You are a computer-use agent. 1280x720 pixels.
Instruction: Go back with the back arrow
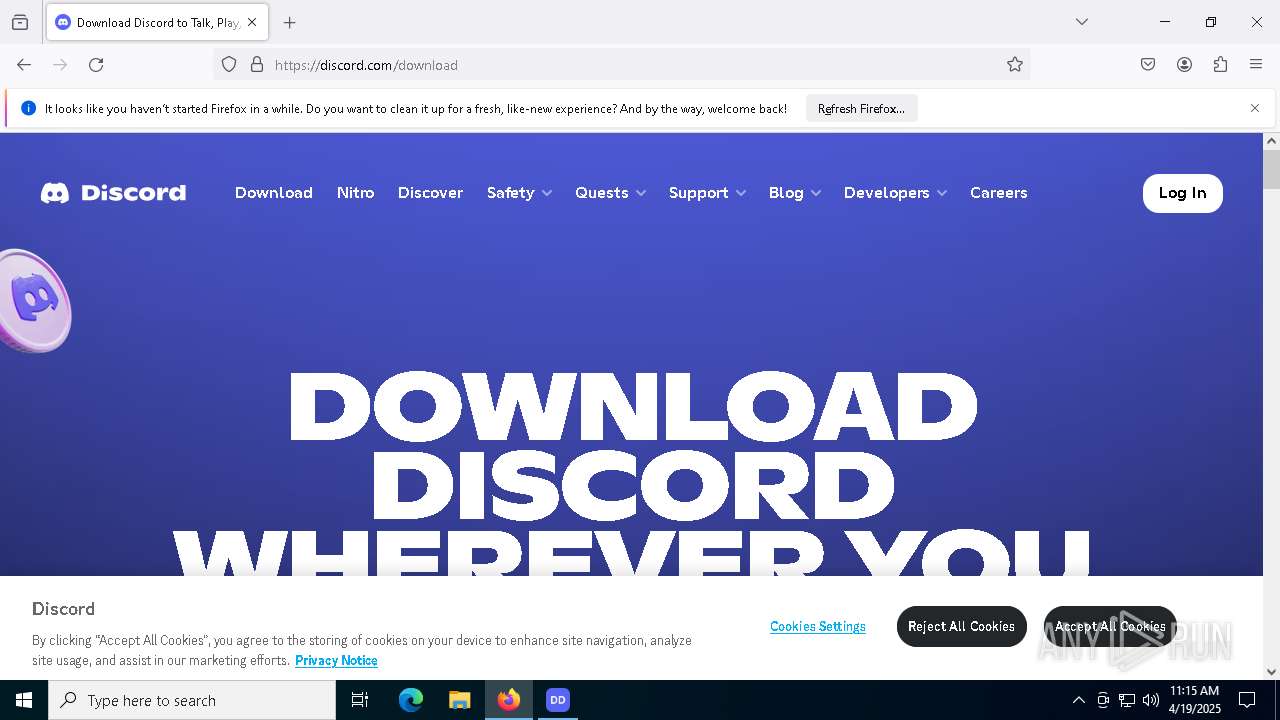coord(24,65)
